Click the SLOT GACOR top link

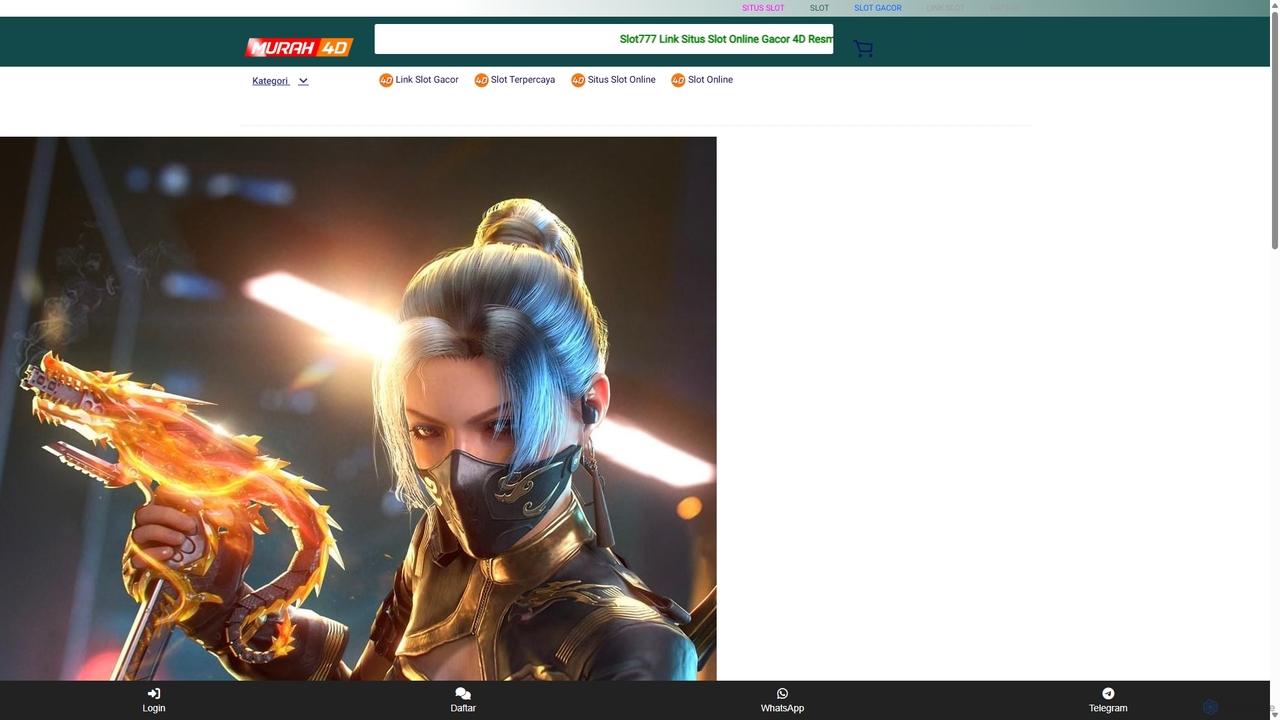point(878,8)
